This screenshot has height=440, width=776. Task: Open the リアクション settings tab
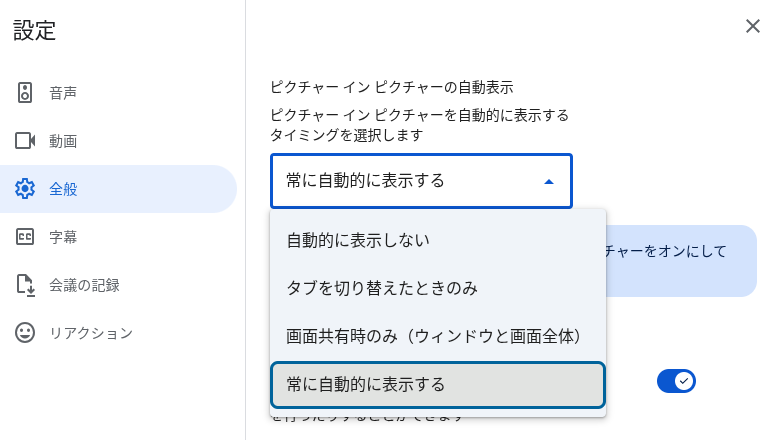[91, 333]
